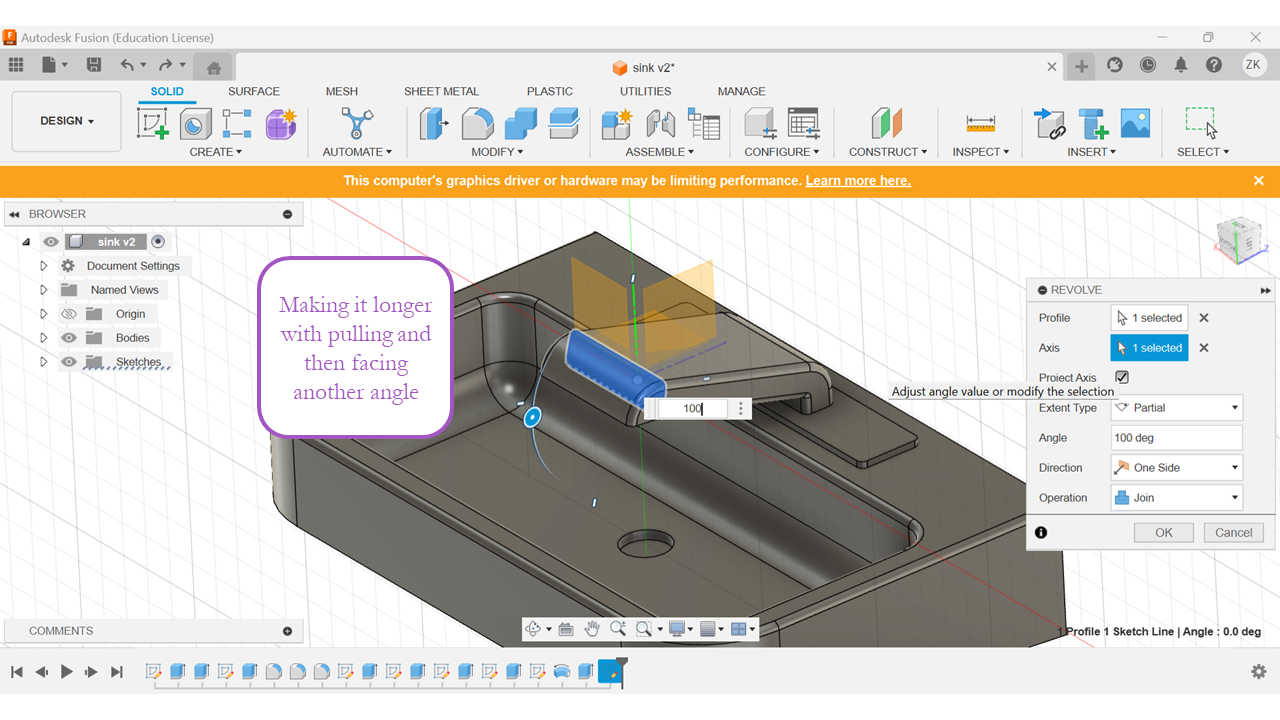Select the Create Sketch tool icon

152,124
